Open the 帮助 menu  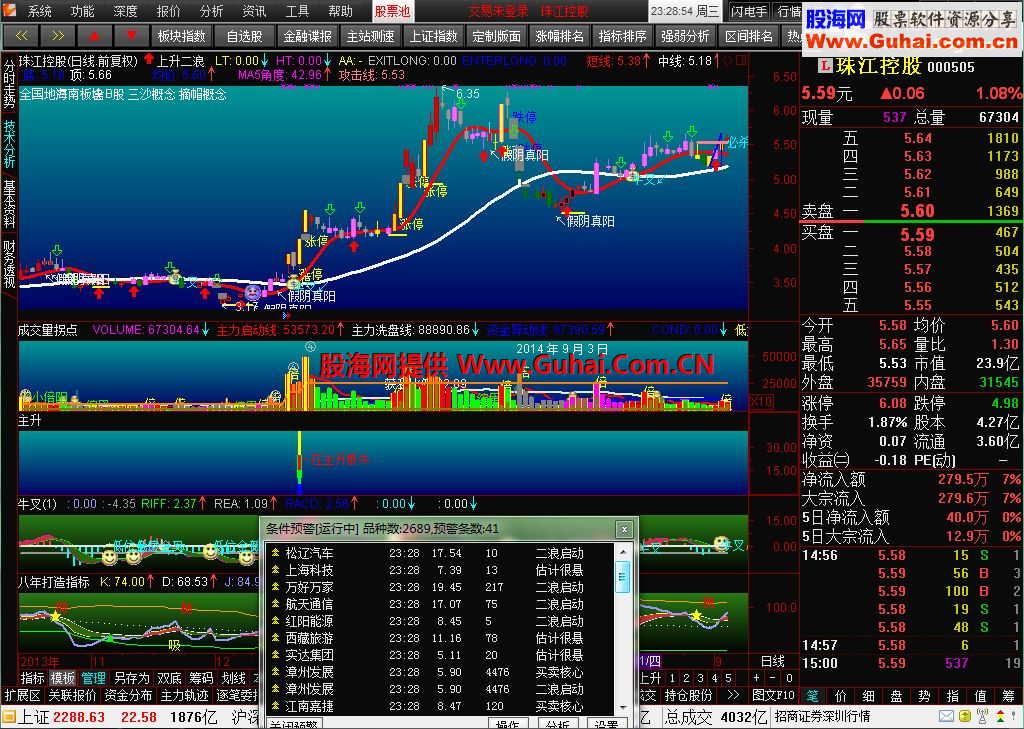[x=340, y=11]
